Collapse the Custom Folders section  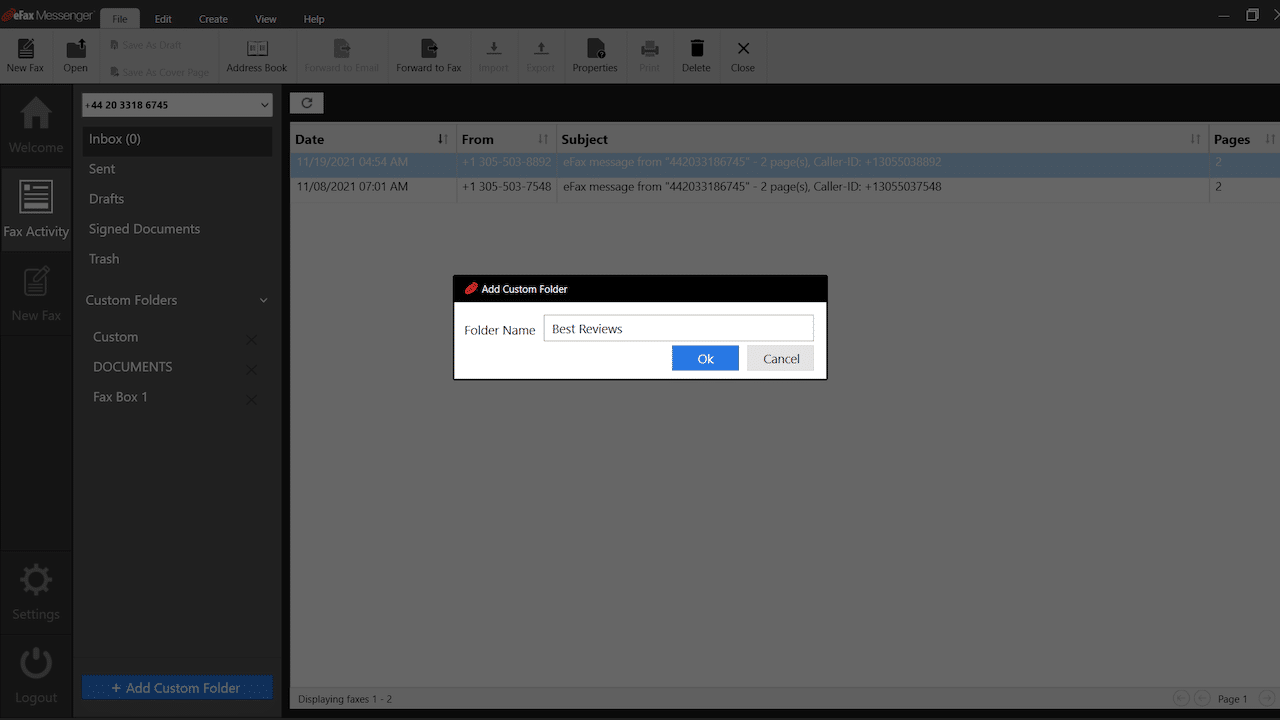(x=263, y=299)
